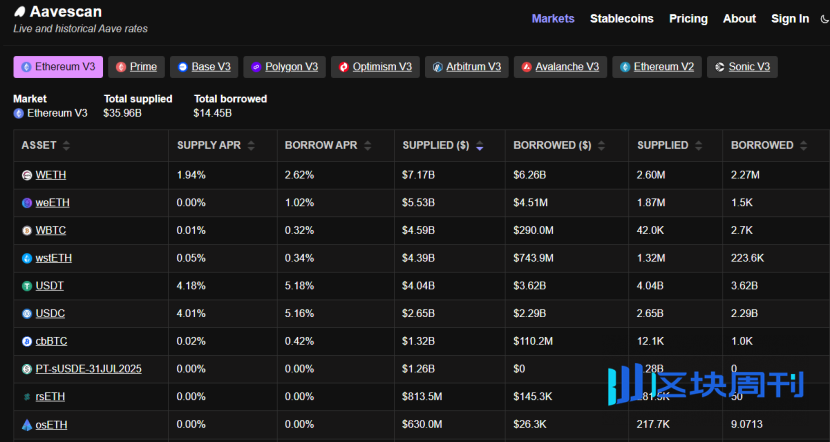Click the USDT token icon
830x442 pixels.
[x=27, y=286]
